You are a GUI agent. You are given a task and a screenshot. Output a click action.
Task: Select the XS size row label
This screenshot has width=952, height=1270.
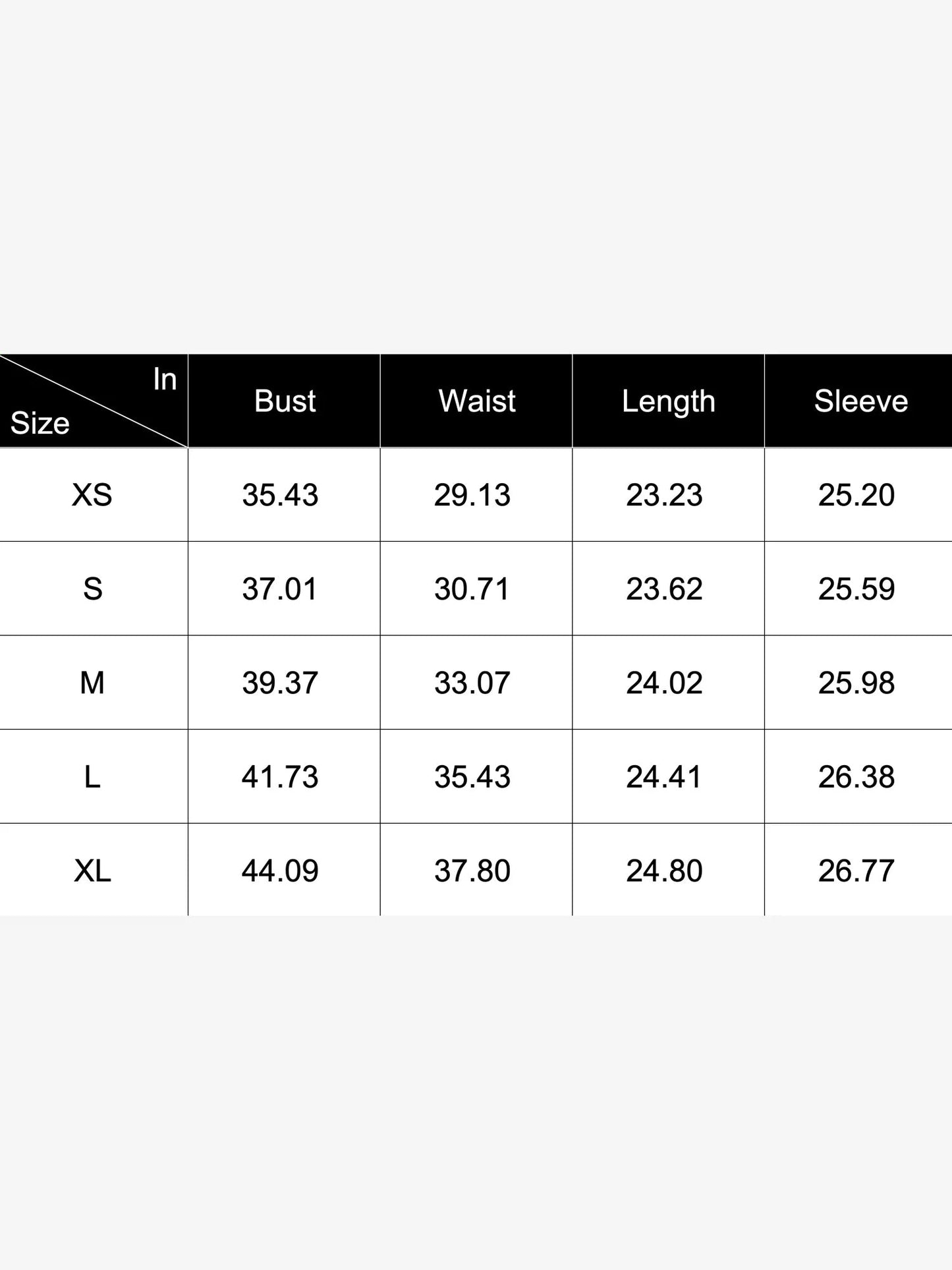click(92, 495)
